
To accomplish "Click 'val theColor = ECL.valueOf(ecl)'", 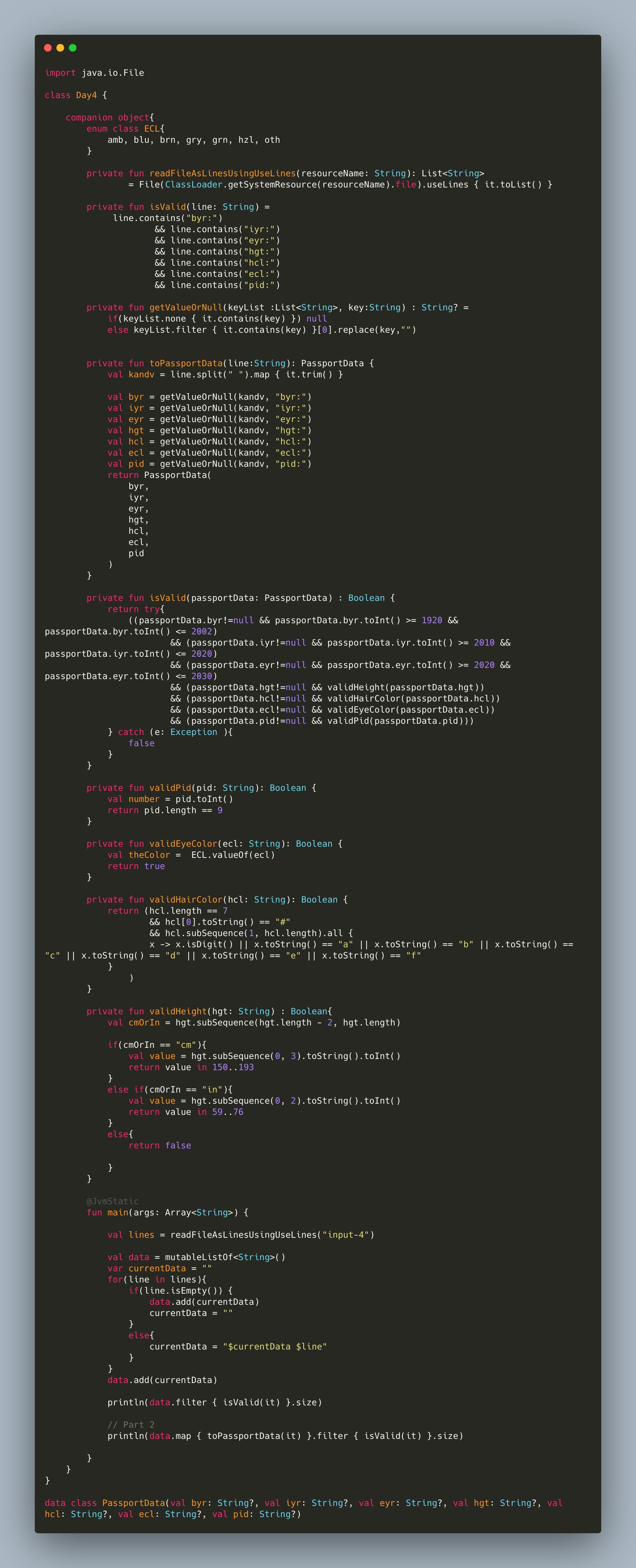I will [x=191, y=855].
